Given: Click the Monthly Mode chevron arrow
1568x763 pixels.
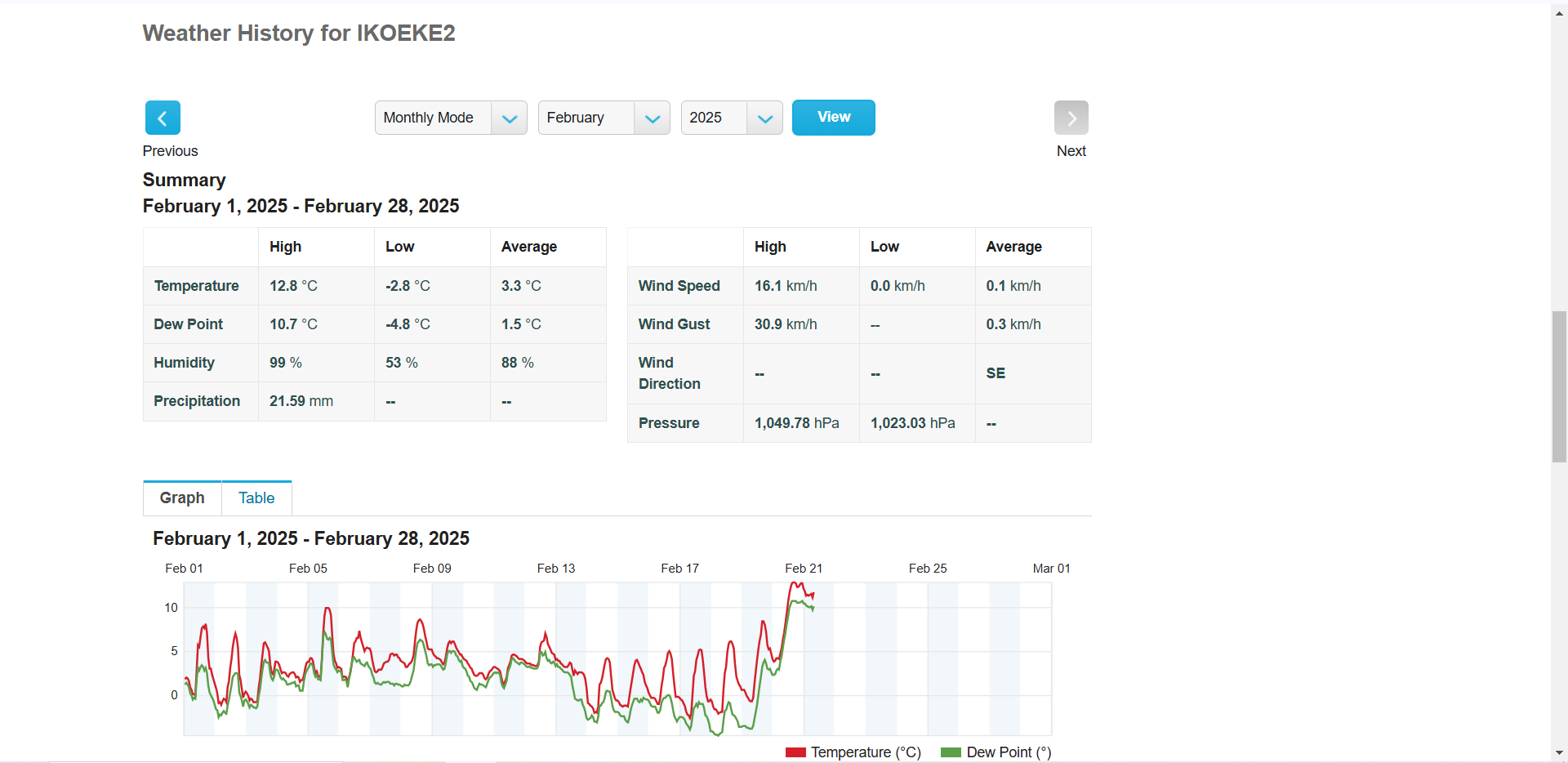Looking at the screenshot, I should [510, 118].
